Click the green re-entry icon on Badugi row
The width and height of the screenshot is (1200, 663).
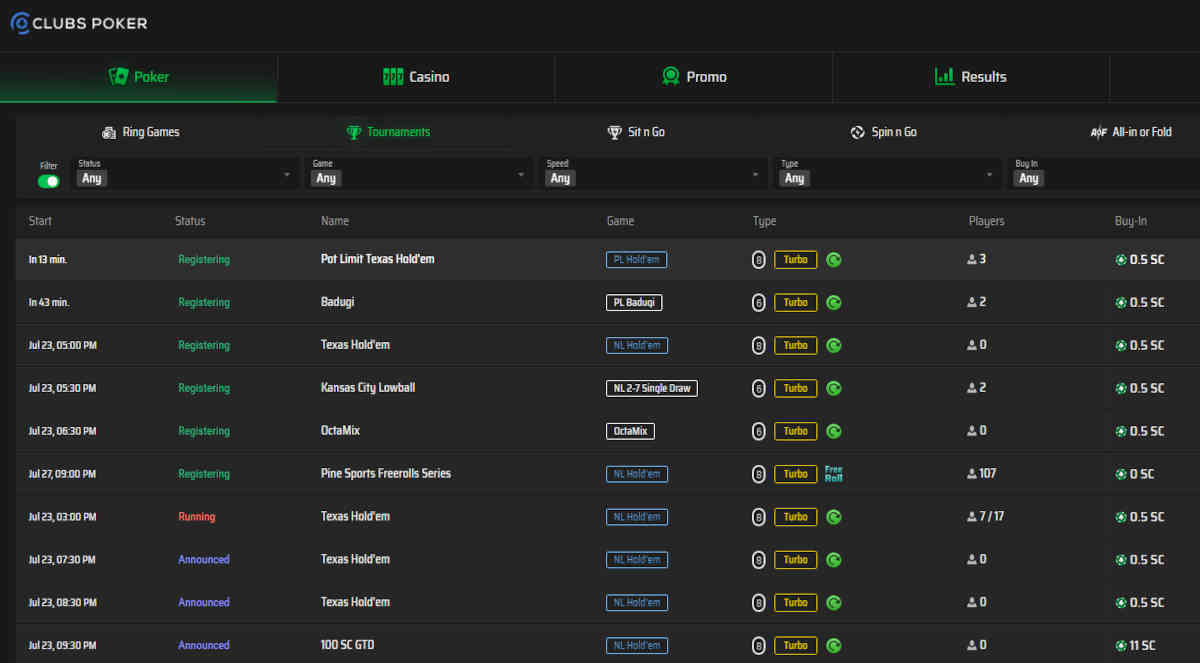click(x=833, y=303)
